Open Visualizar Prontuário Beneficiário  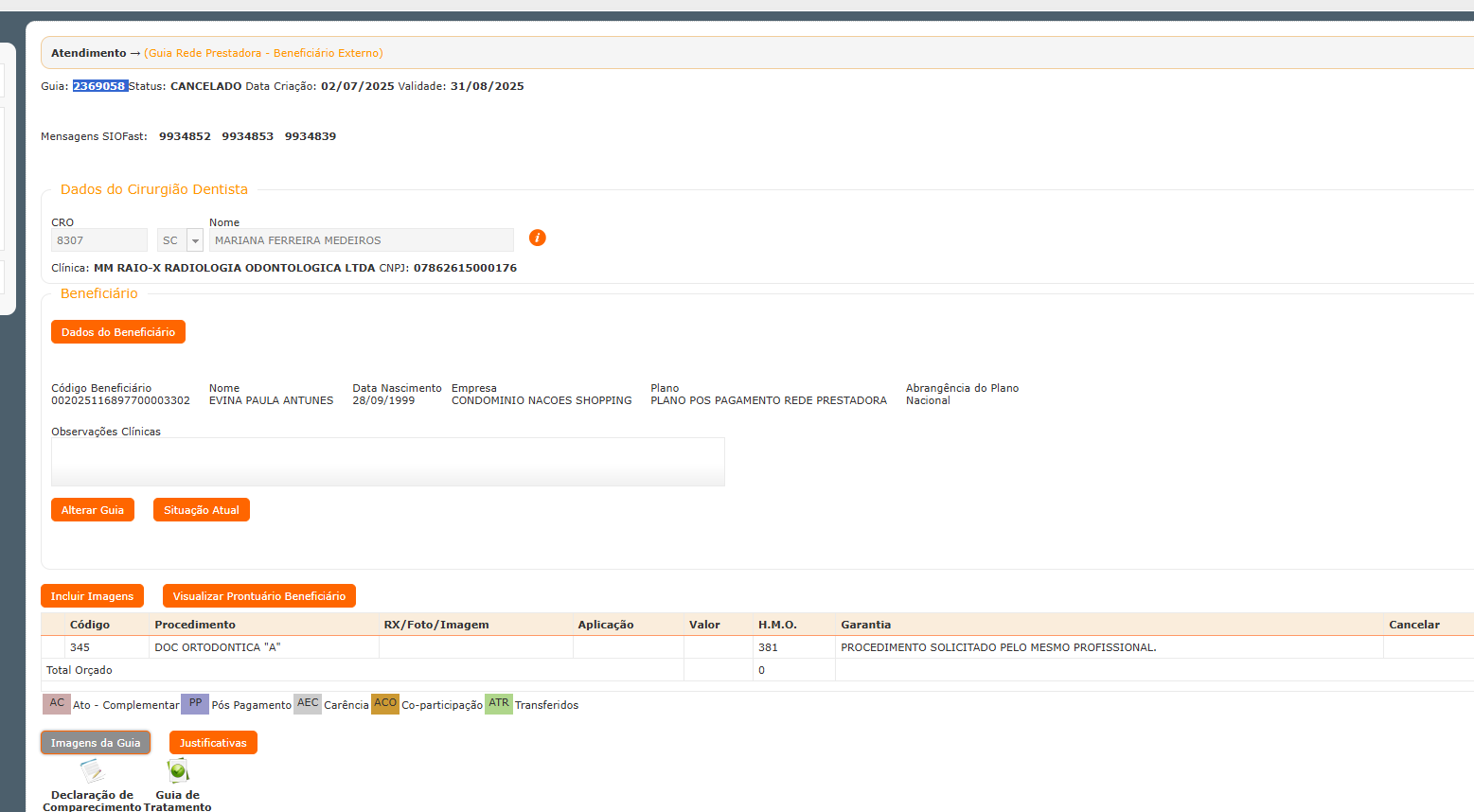(x=258, y=596)
